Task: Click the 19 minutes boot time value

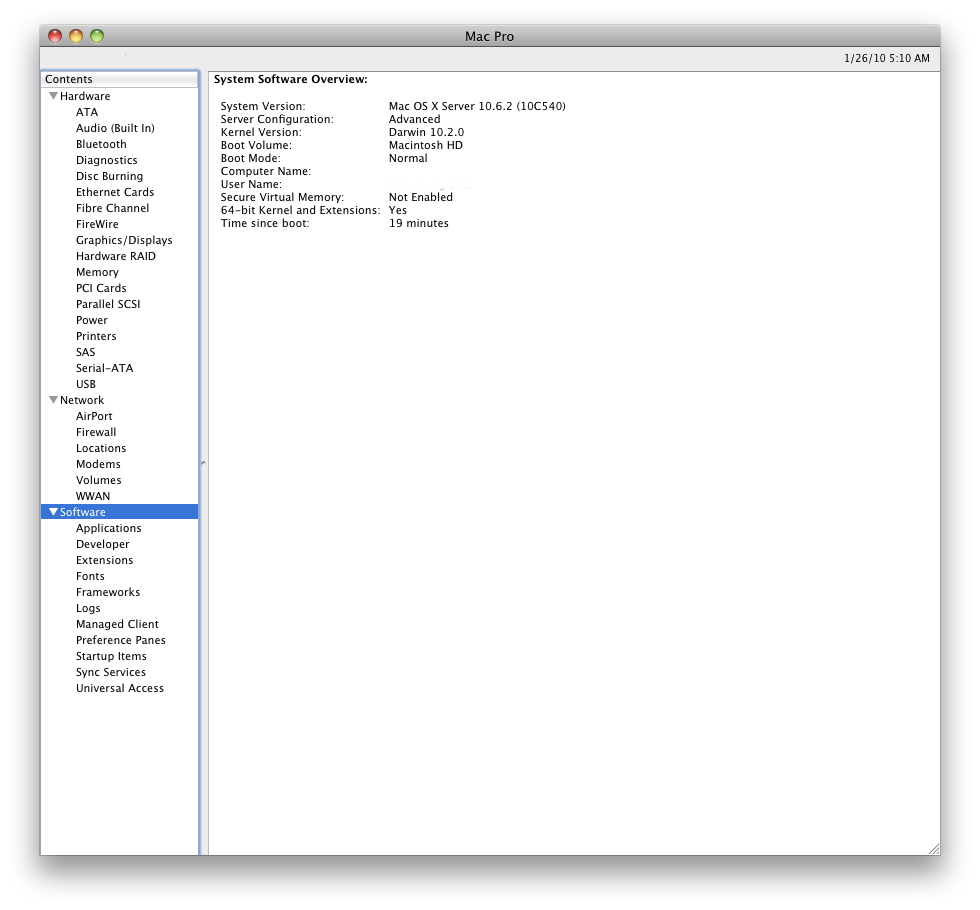Action: 419,223
